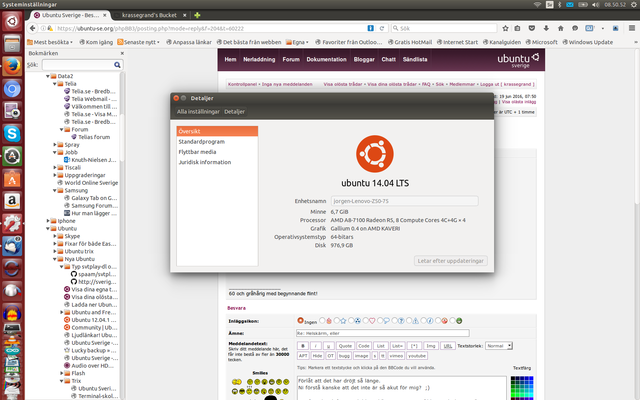Click the youtube BBCode button

[x=417, y=356]
